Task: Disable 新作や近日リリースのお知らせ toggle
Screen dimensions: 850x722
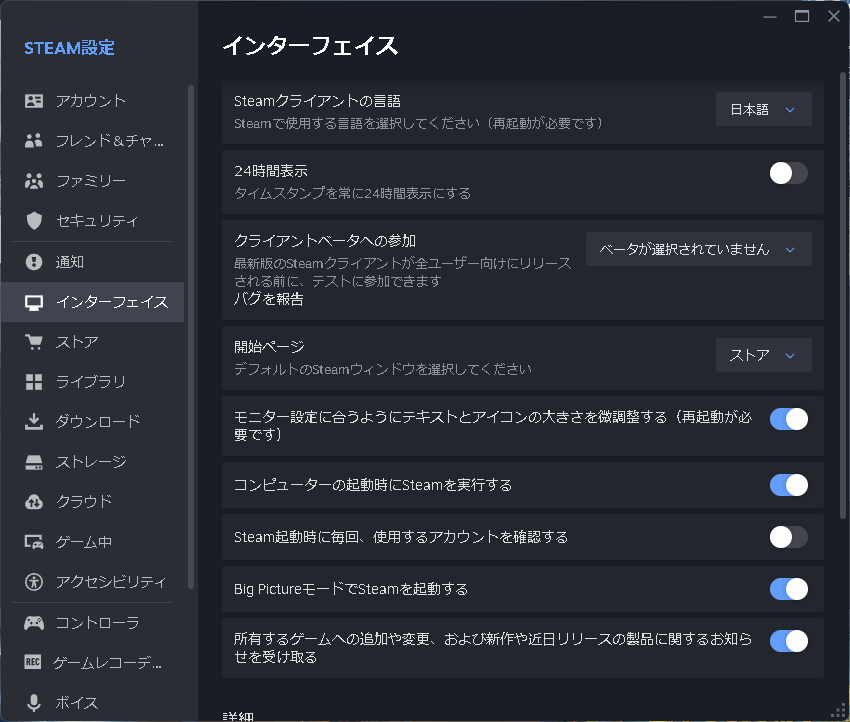Action: pos(789,641)
